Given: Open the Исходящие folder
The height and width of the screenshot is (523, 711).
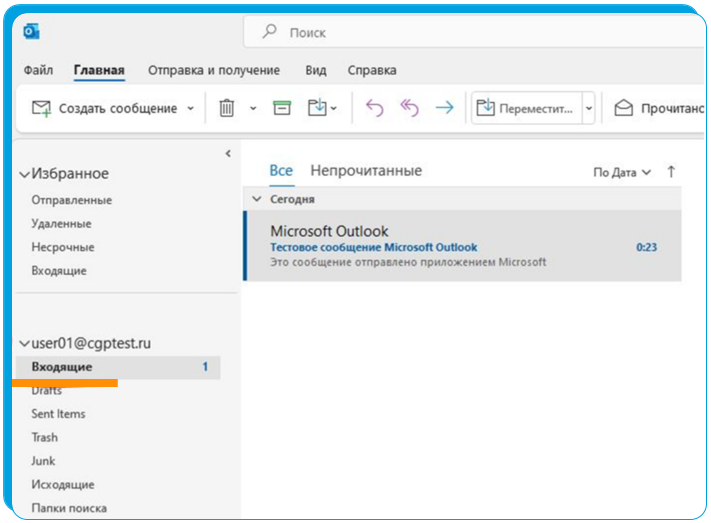Looking at the screenshot, I should [63, 484].
